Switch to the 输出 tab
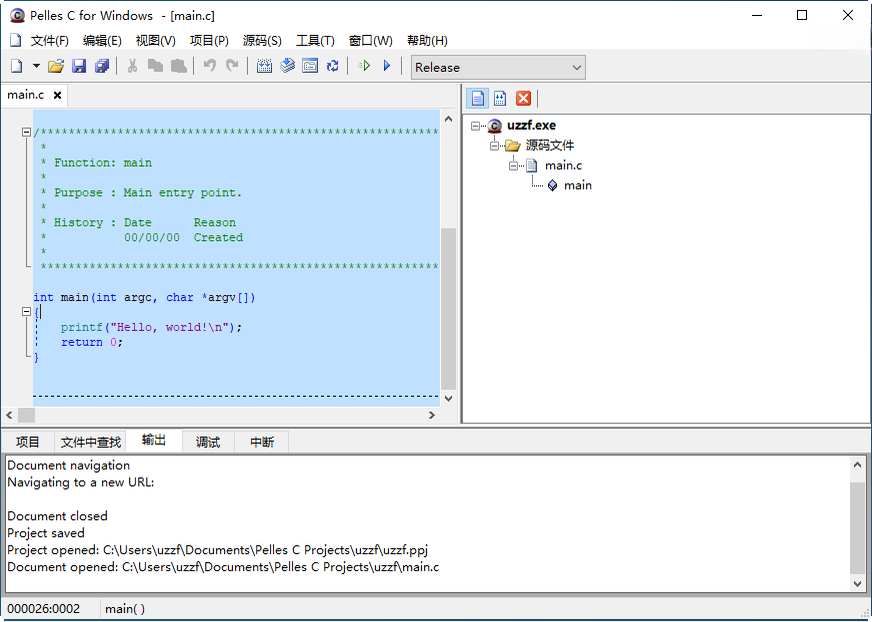872x622 pixels. tap(154, 441)
